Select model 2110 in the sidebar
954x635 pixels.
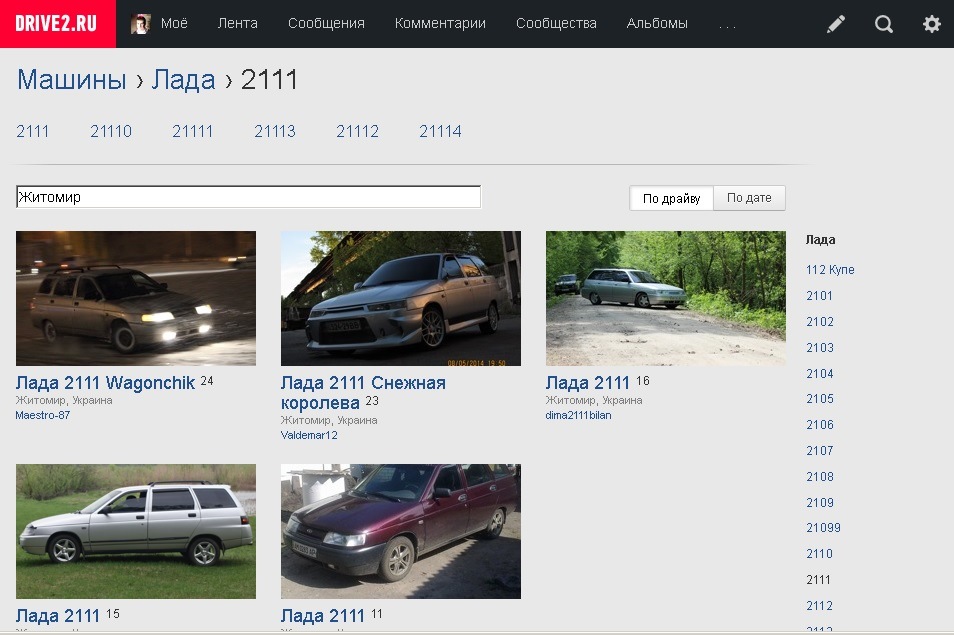[819, 554]
